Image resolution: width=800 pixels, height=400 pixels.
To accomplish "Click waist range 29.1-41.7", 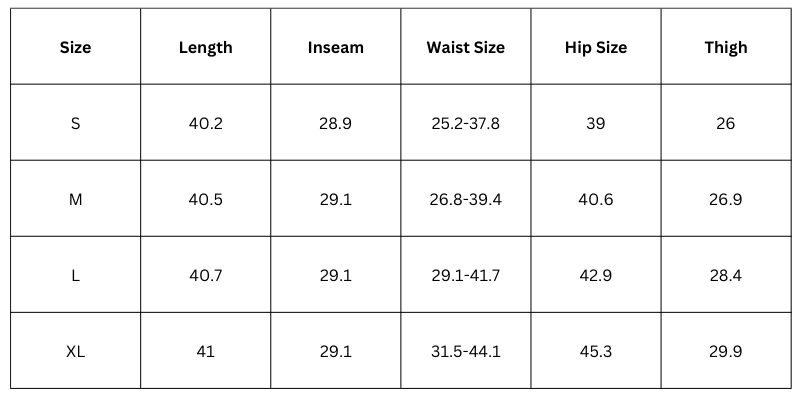I will click(465, 276).
